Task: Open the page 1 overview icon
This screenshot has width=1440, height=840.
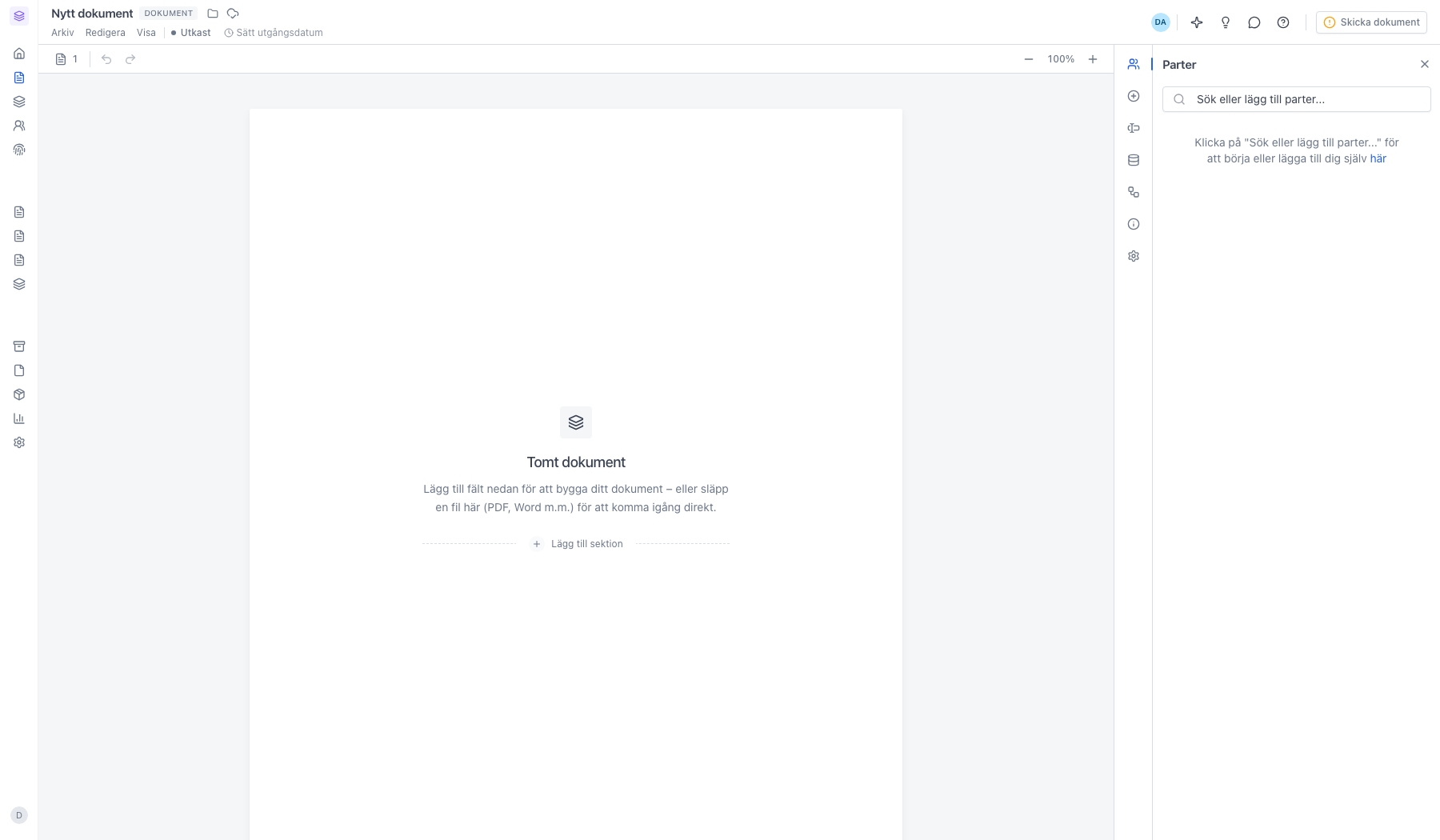Action: click(x=66, y=59)
